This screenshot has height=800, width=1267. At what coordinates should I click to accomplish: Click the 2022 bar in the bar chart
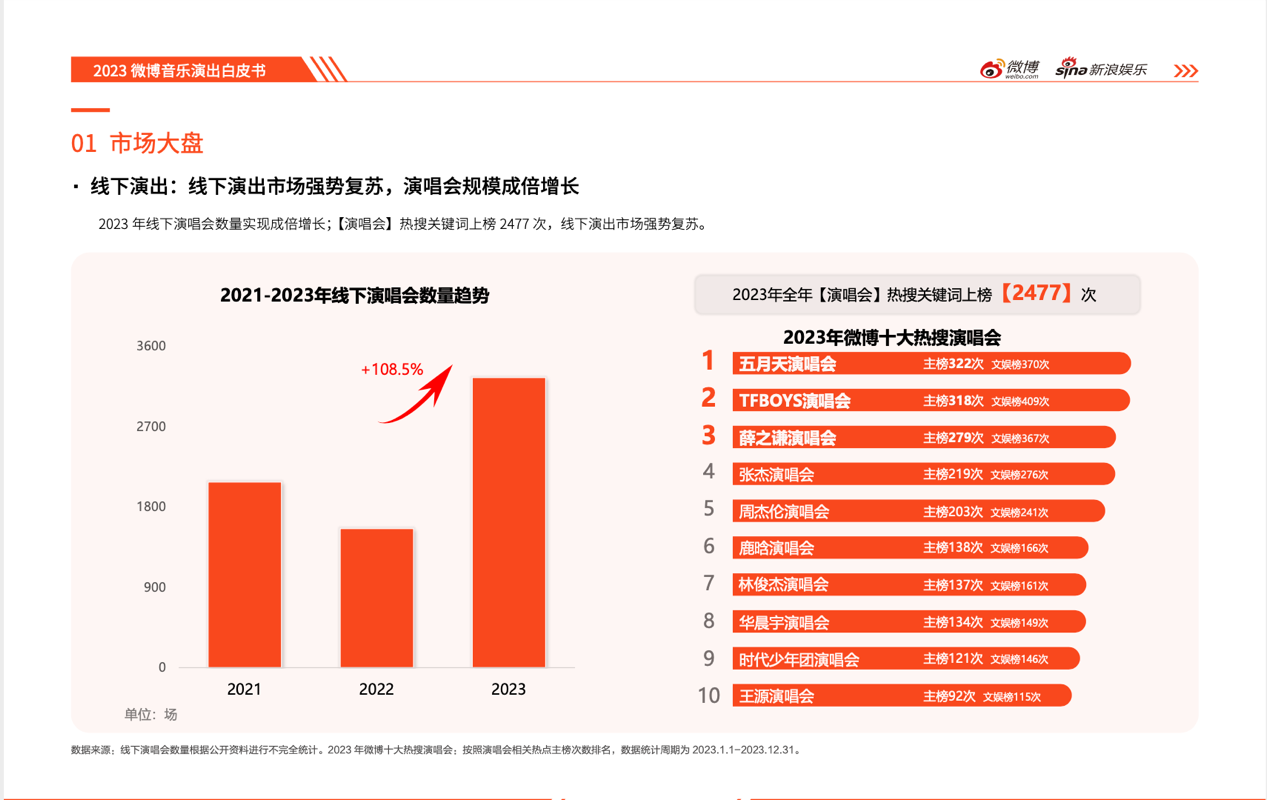click(x=377, y=597)
